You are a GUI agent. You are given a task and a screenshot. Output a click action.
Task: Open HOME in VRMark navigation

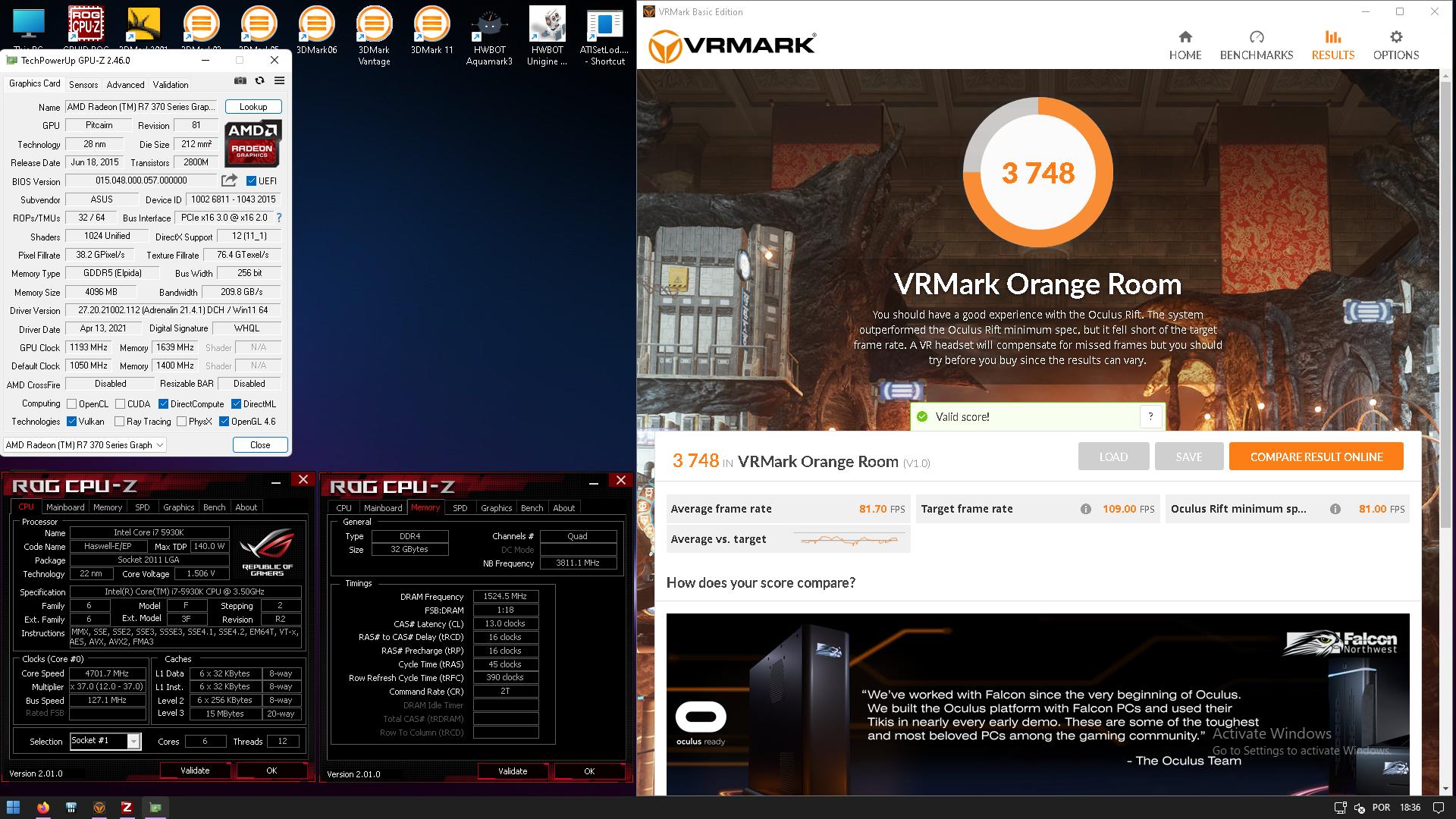click(x=1185, y=45)
